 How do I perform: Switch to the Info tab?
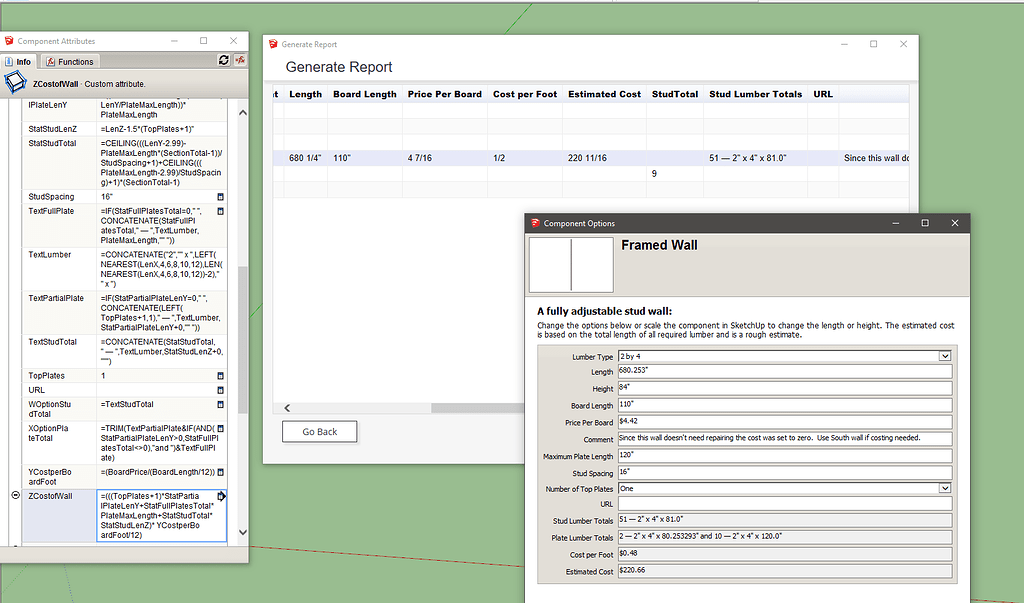pyautogui.click(x=21, y=60)
